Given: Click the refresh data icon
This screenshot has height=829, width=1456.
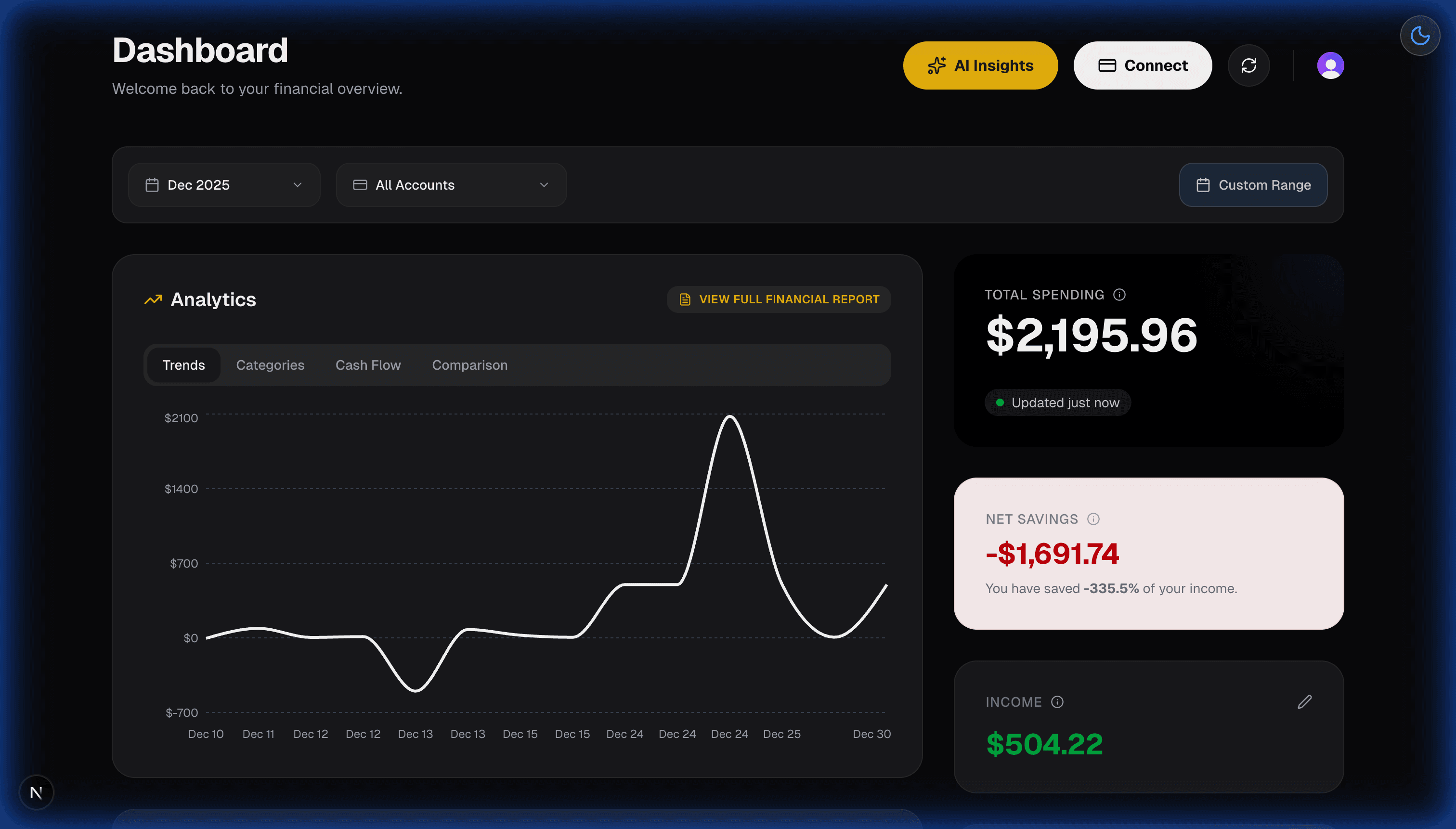Looking at the screenshot, I should click(1249, 65).
